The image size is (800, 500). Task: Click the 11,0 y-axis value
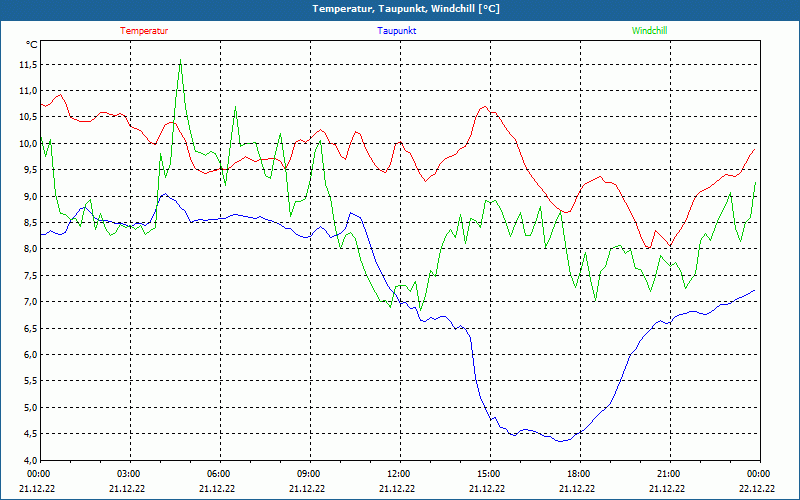click(28, 91)
